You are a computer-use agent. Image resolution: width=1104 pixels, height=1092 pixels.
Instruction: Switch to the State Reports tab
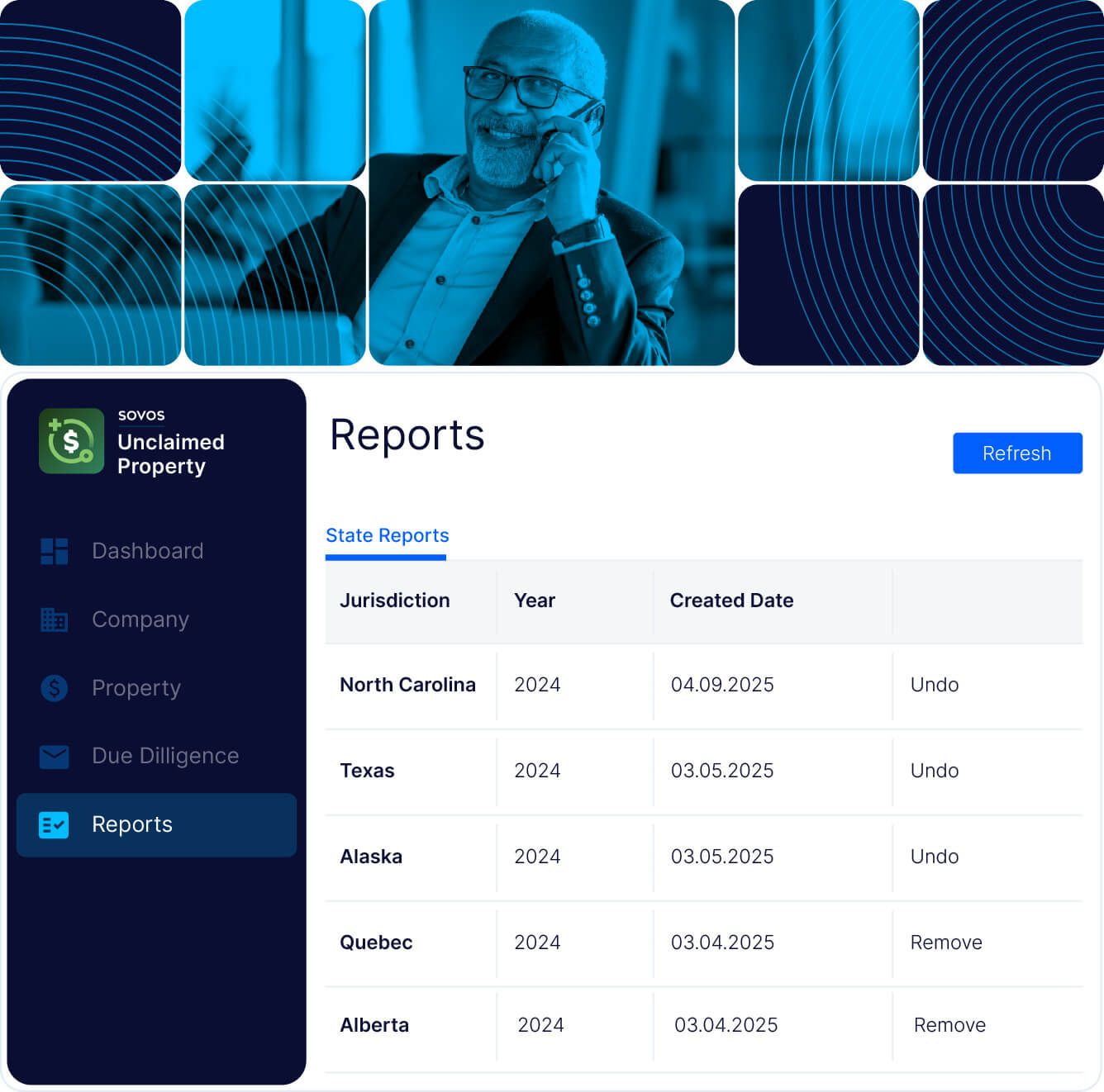(387, 535)
